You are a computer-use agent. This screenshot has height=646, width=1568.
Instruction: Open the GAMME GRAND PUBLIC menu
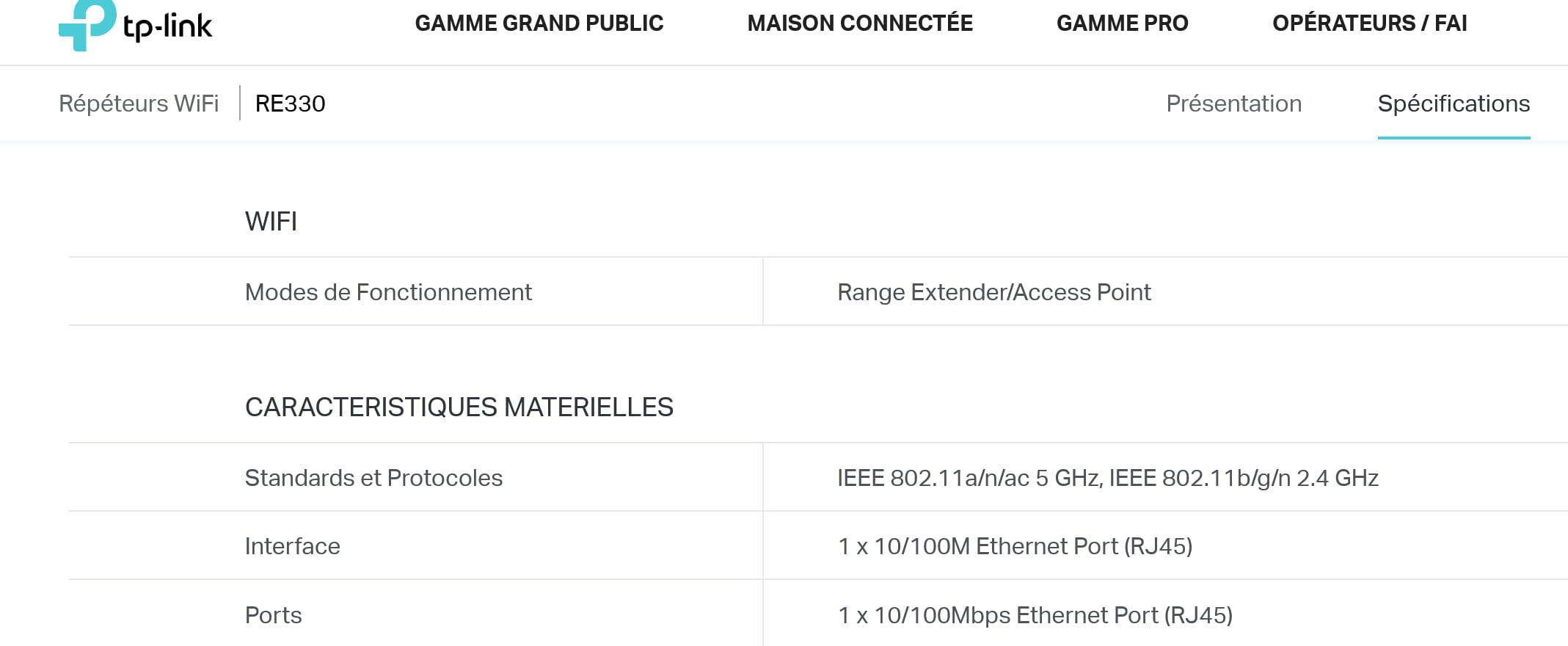click(539, 23)
